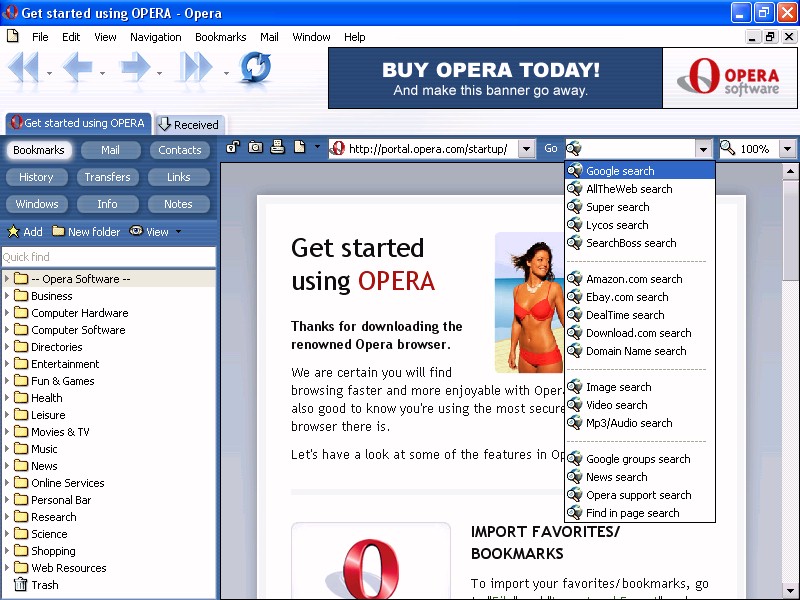Click the open padlock security icon
This screenshot has width=800, height=600.
233,147
